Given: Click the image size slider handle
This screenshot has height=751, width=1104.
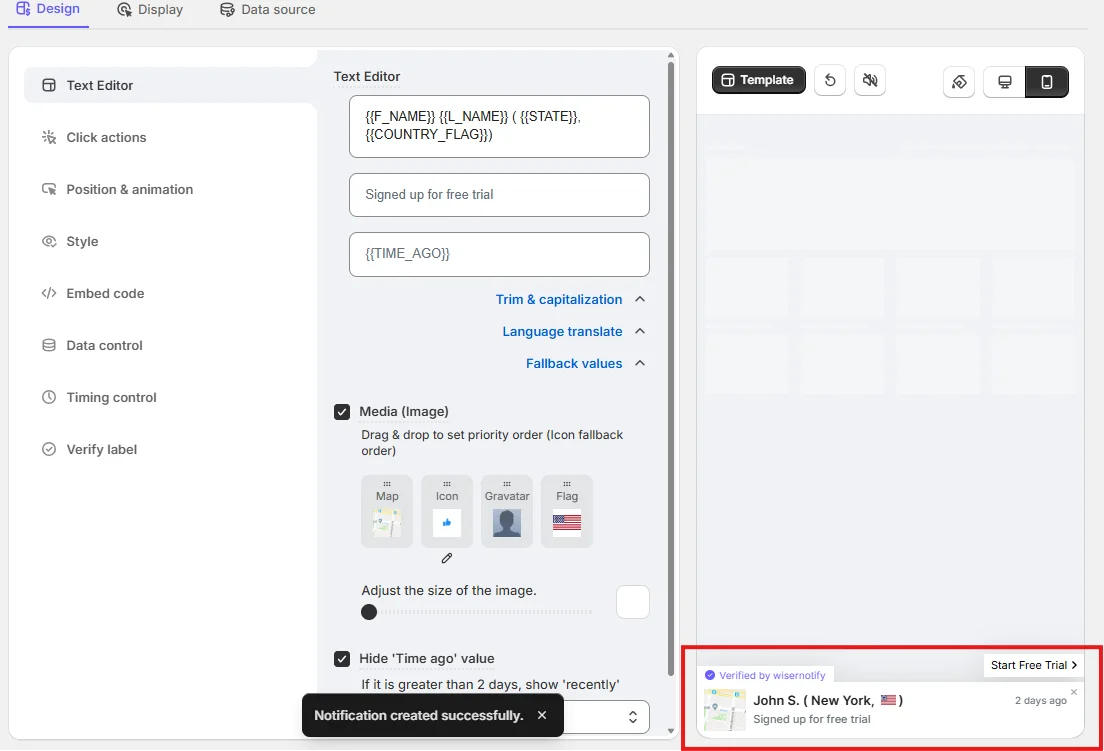Looking at the screenshot, I should 369,612.
